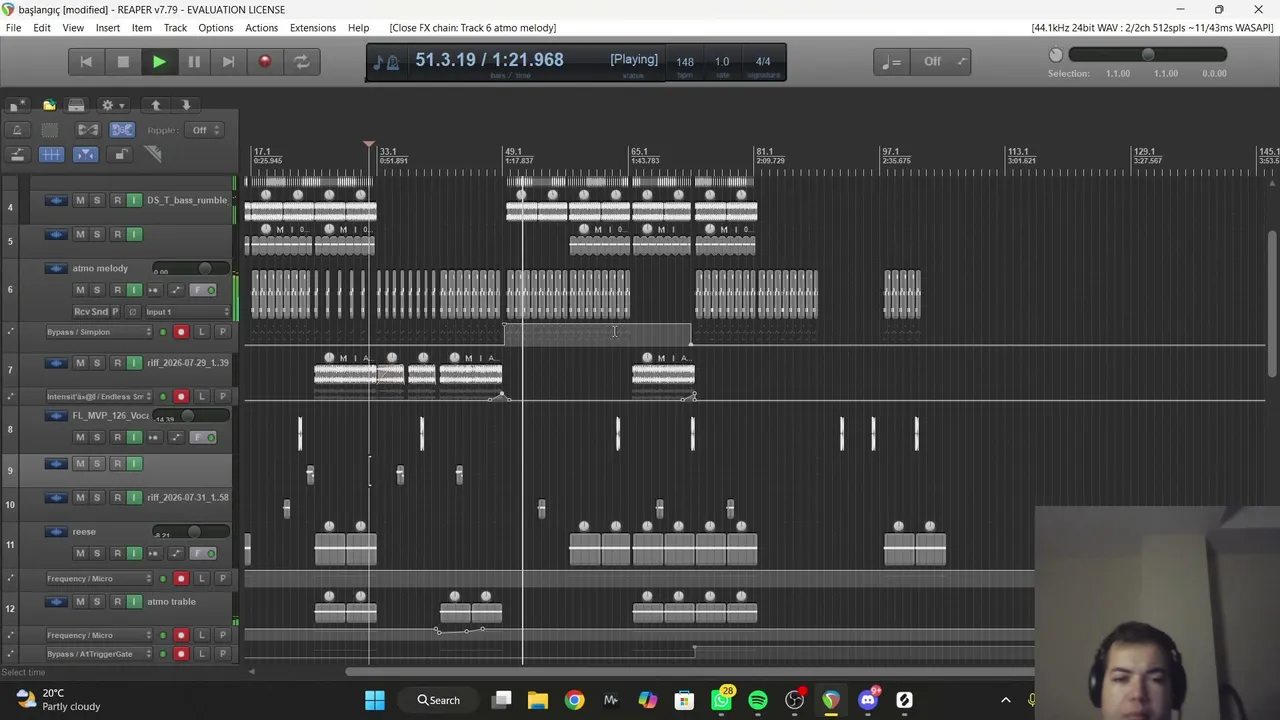Click the red Record transport button
Image resolution: width=1280 pixels, height=720 pixels.
click(x=265, y=62)
